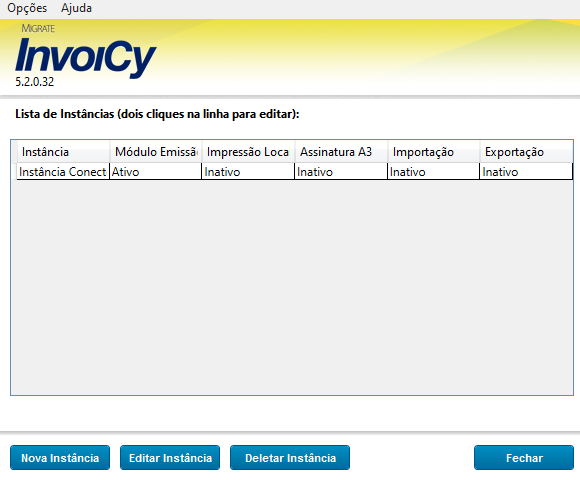Screen dimensions: 580x480
Task: Click the version number 5.2.0.32
Action: coord(34,82)
